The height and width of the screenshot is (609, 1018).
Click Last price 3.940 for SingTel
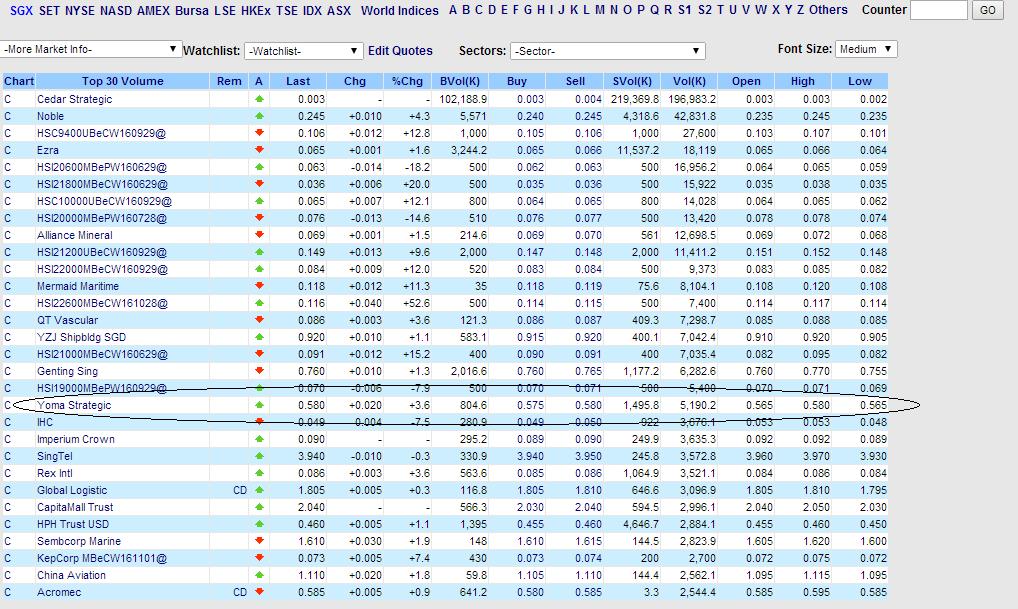(x=312, y=456)
